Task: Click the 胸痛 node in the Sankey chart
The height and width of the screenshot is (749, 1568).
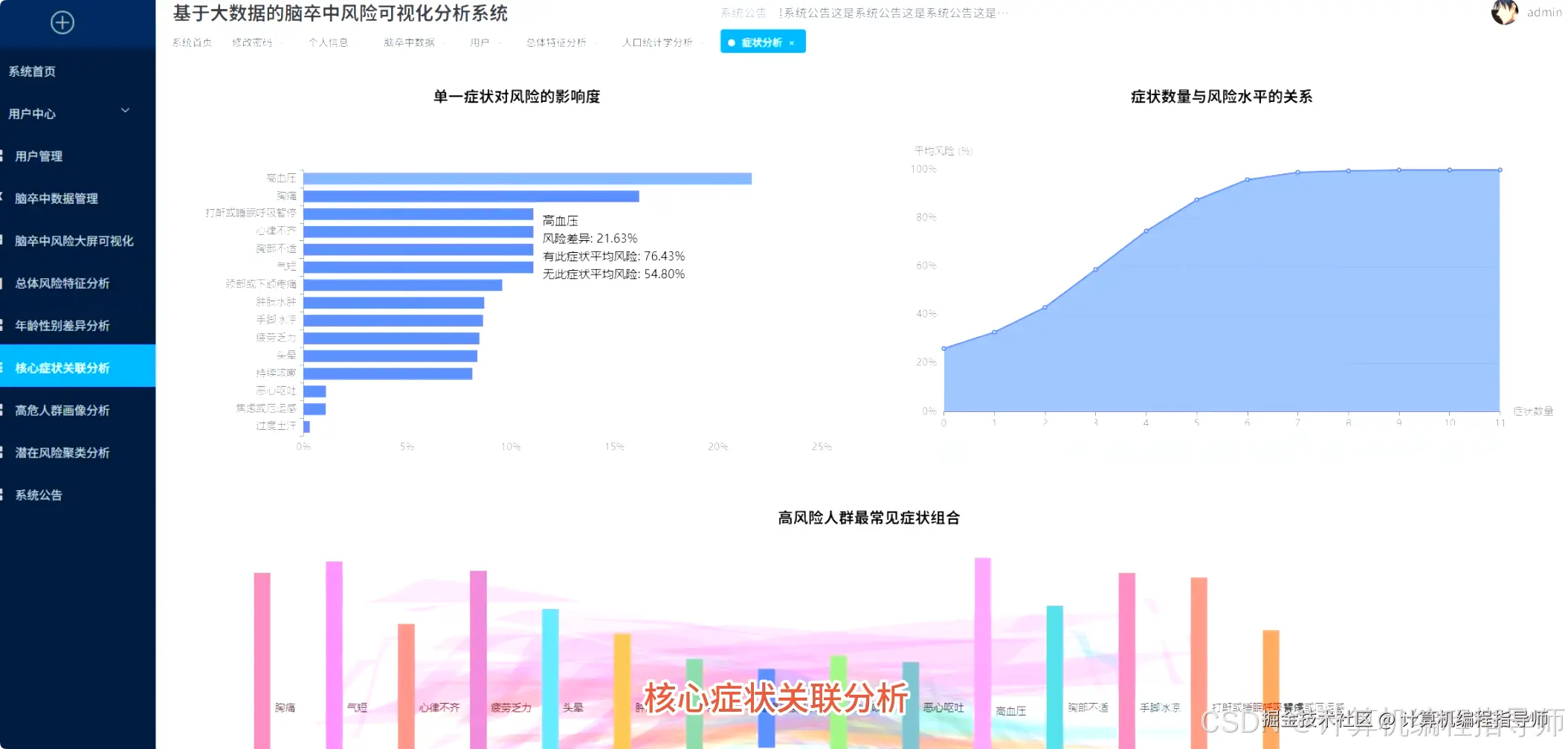Action: tap(262, 660)
